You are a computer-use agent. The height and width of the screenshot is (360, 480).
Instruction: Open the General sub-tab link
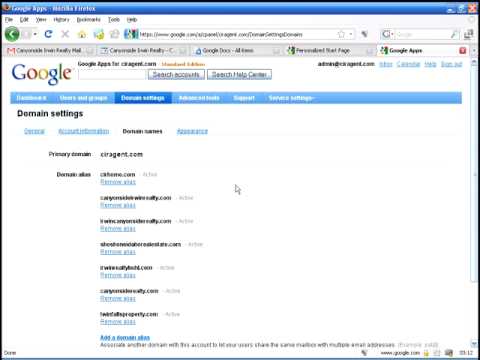34,131
